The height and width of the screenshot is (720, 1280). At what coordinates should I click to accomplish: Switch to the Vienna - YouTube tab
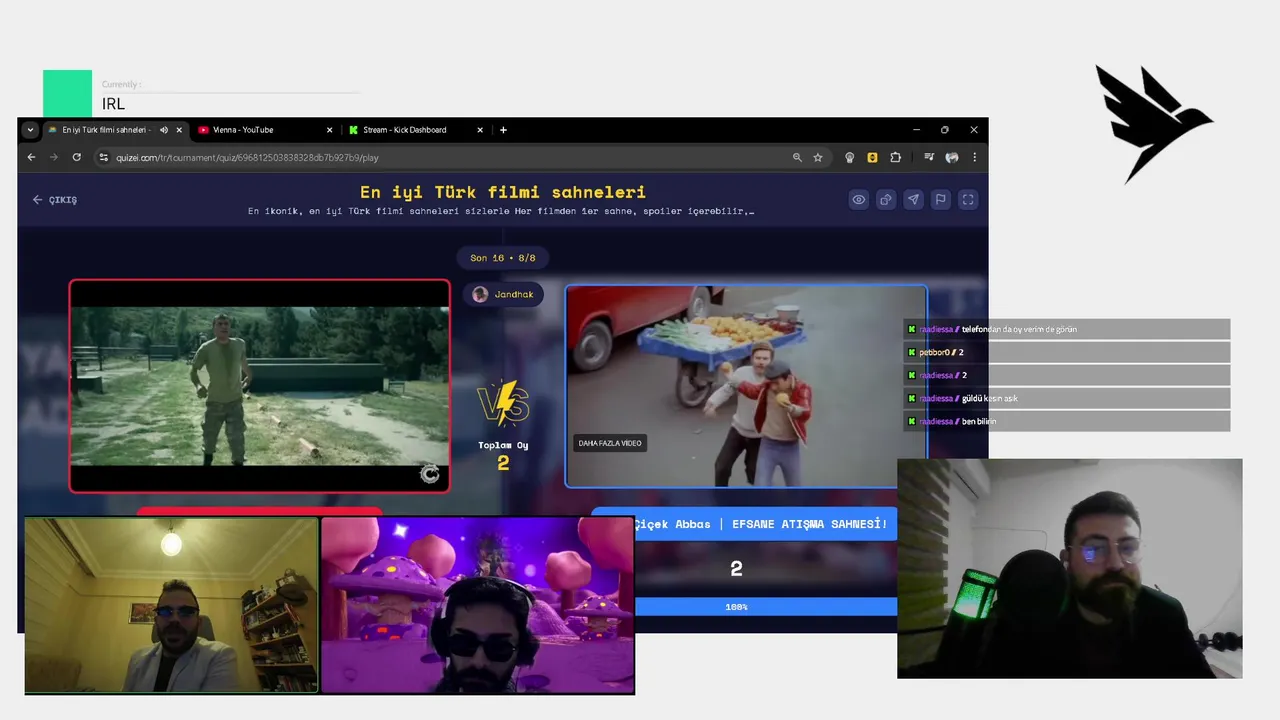[x=264, y=130]
